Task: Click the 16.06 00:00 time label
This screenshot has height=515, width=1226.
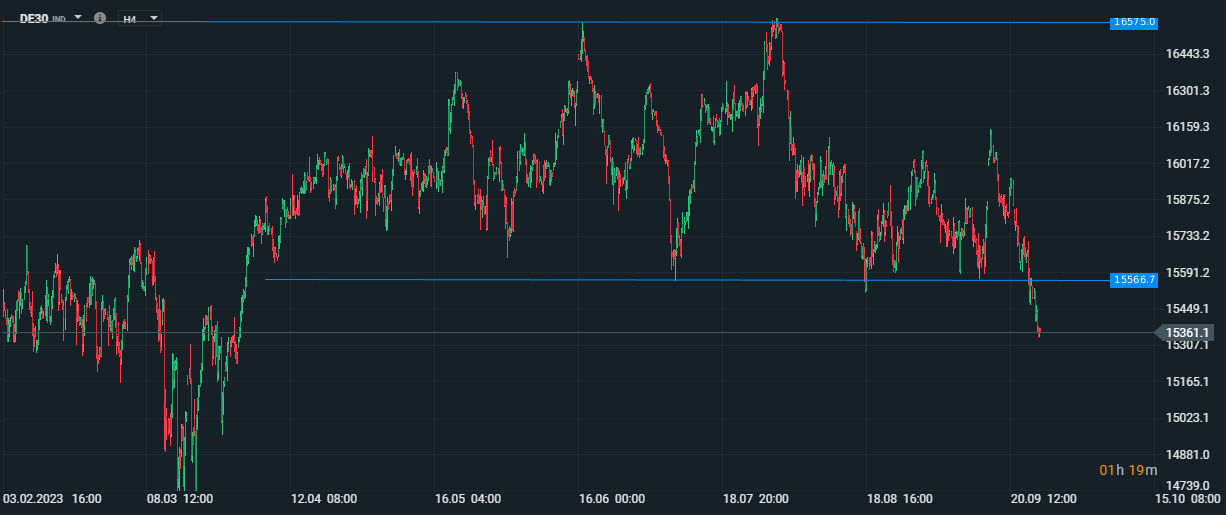Action: click(612, 498)
